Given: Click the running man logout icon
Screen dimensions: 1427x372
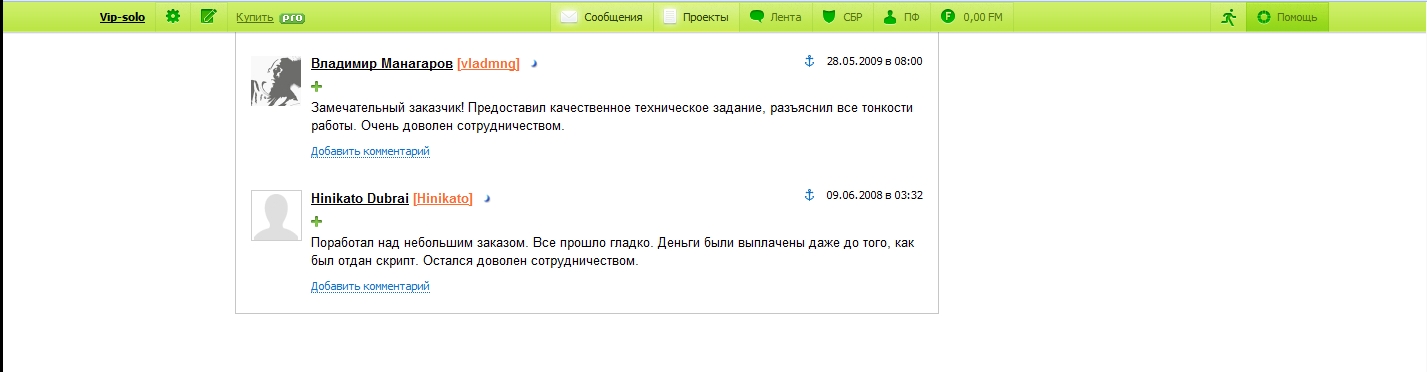Looking at the screenshot, I should click(x=1228, y=17).
